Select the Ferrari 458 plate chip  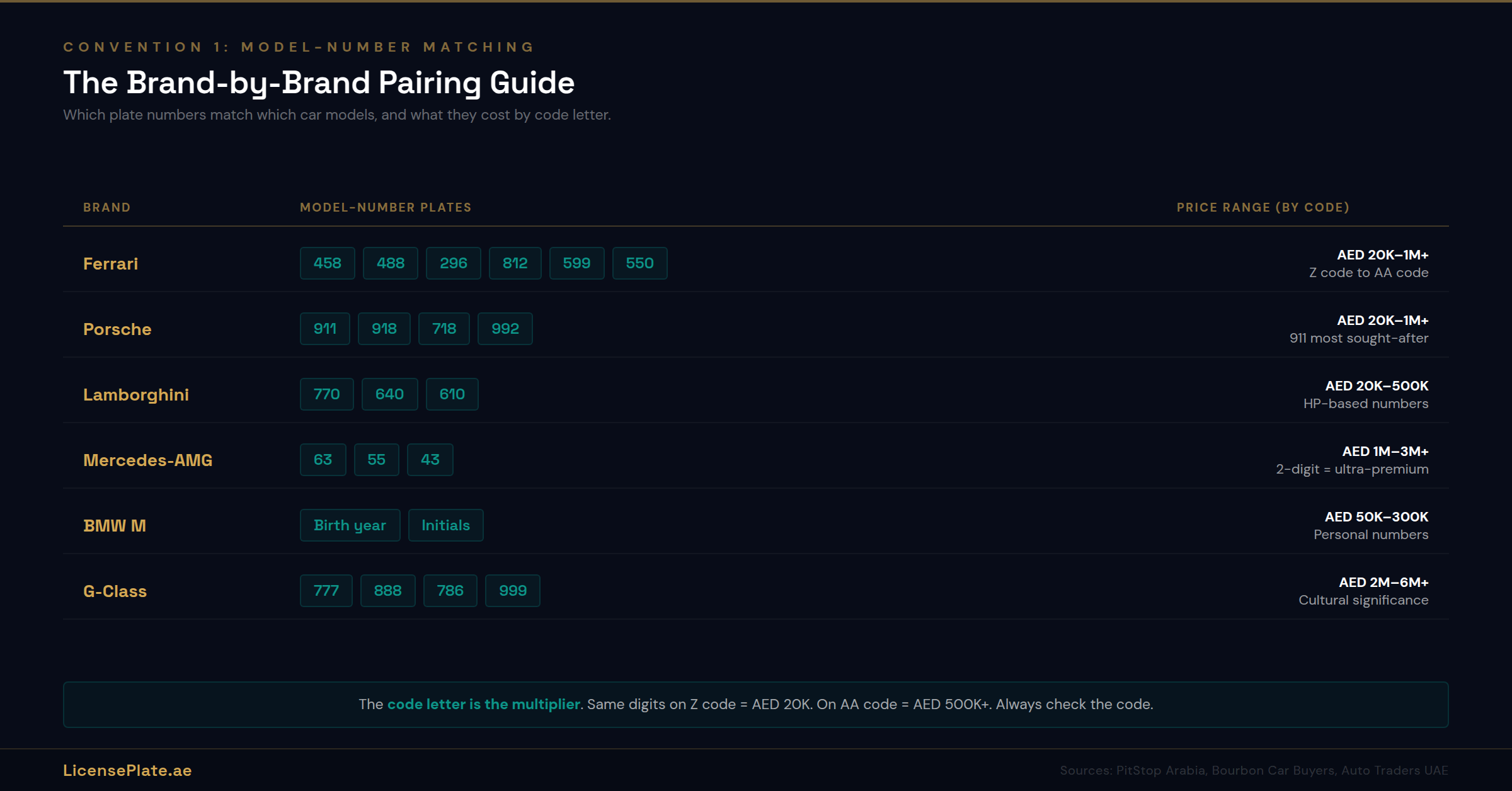(x=327, y=263)
